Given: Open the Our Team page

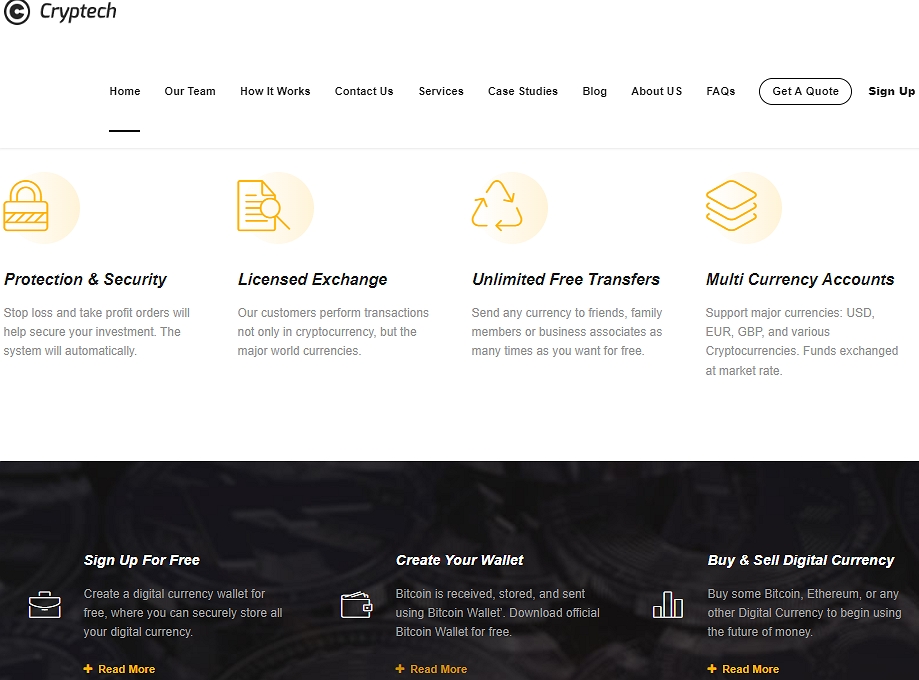Looking at the screenshot, I should click(x=190, y=91).
